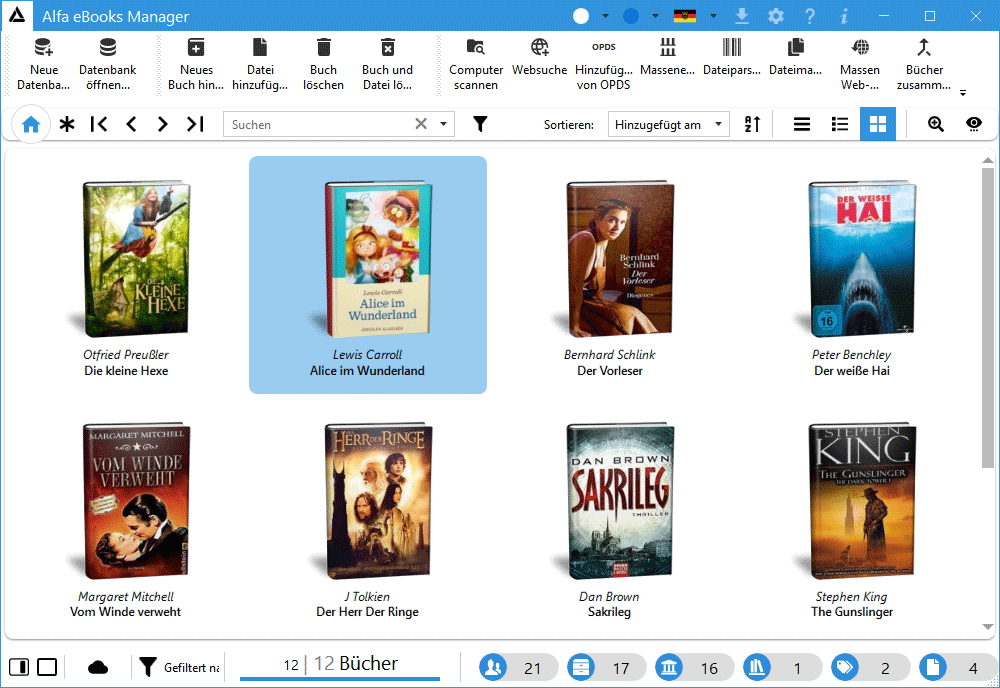
Task: Click the blue circle color theme
Action: (631, 16)
